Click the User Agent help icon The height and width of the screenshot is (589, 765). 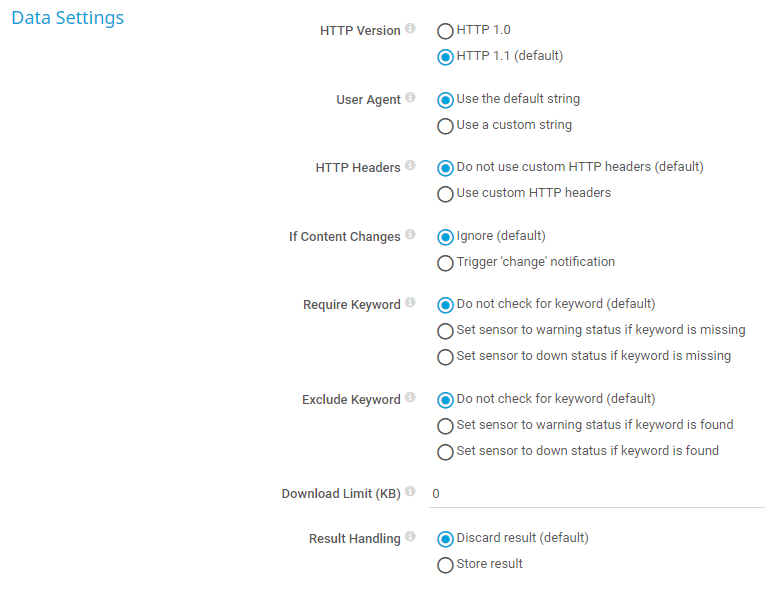411,99
